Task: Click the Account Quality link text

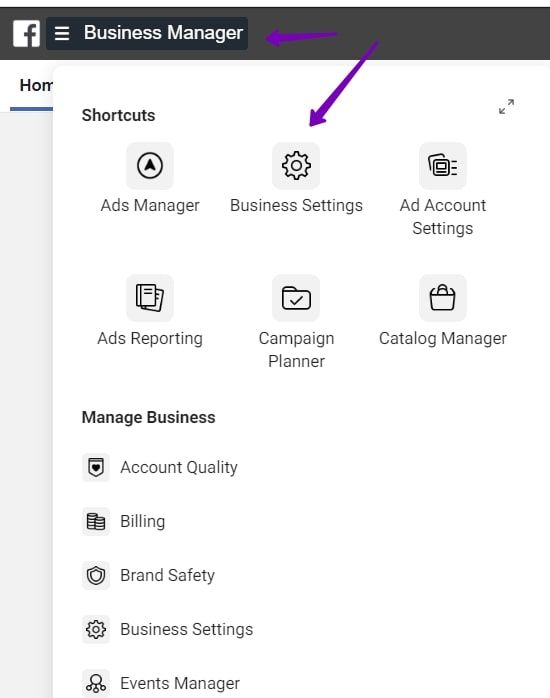Action: pos(179,467)
